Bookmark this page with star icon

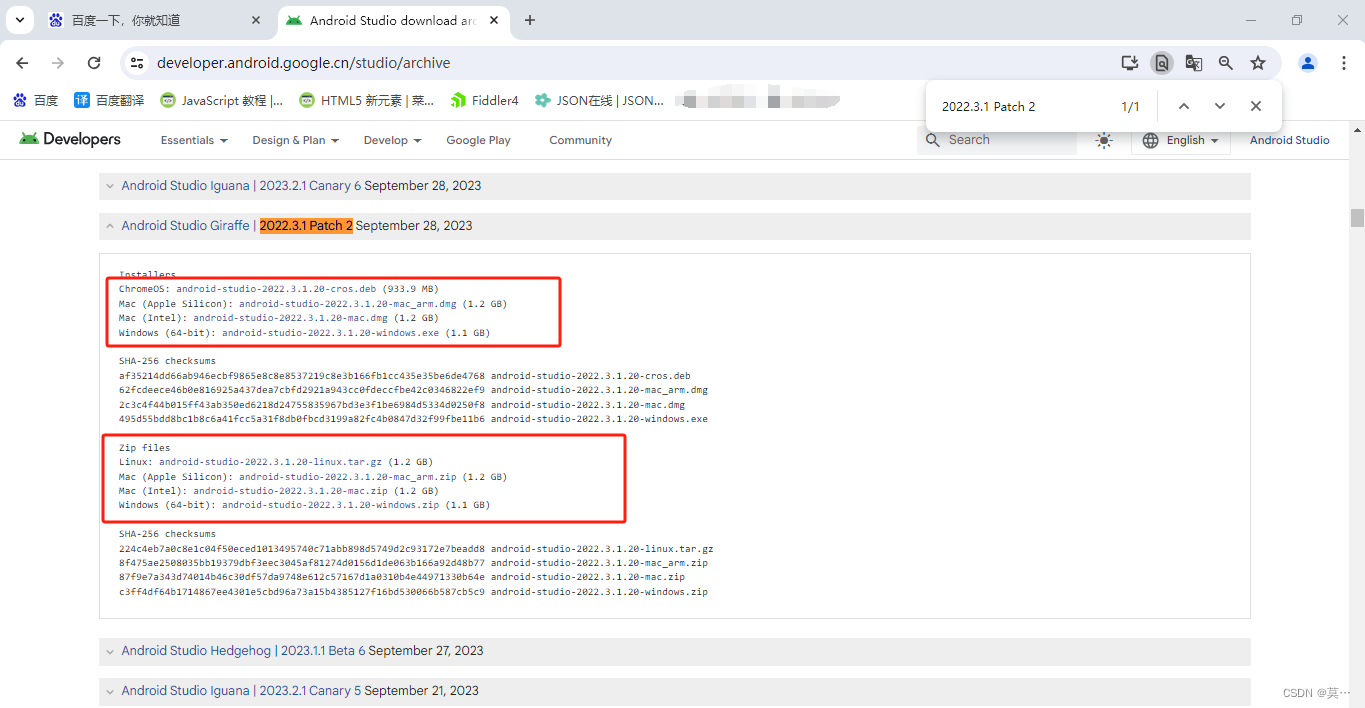[x=1258, y=63]
